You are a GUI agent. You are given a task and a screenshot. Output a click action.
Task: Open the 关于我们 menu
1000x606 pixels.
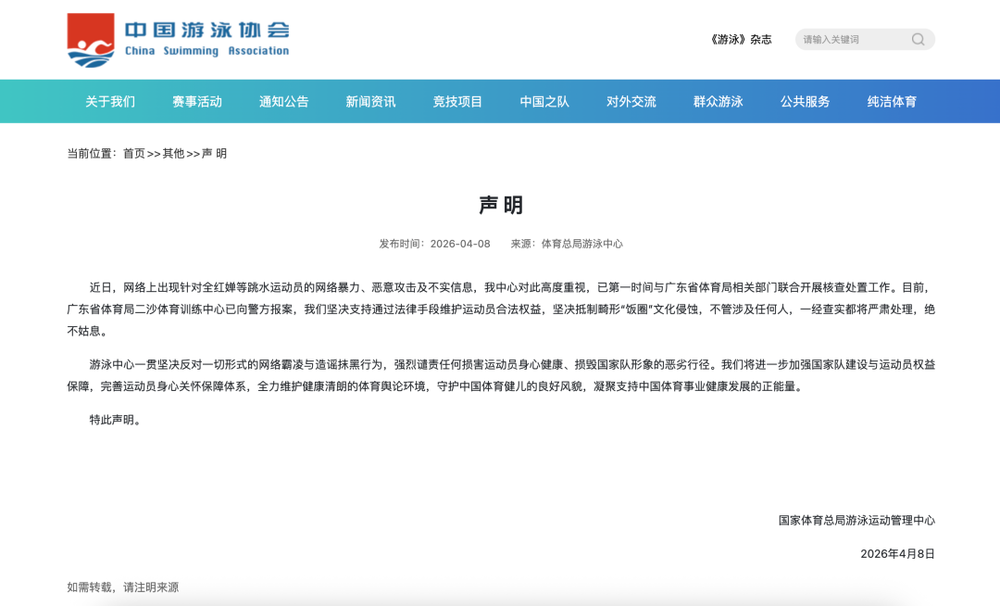pos(110,102)
